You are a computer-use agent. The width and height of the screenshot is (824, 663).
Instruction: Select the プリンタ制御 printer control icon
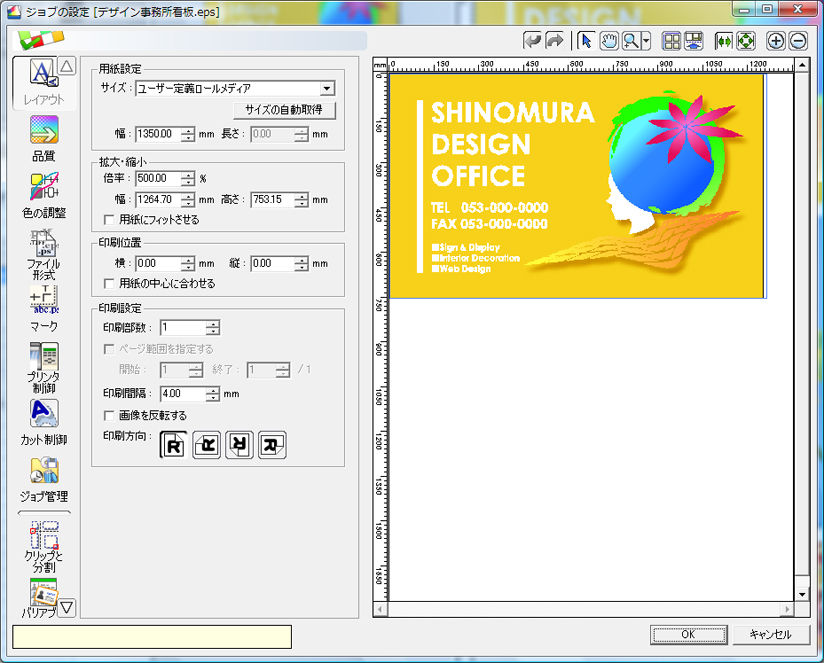(x=43, y=364)
